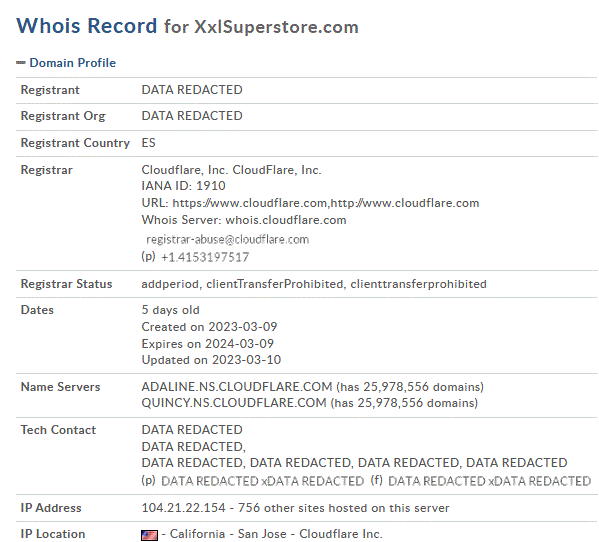Click the Registrant Country value ES
Image resolution: width=599 pixels, height=542 pixels.
pyautogui.click(x=148, y=142)
